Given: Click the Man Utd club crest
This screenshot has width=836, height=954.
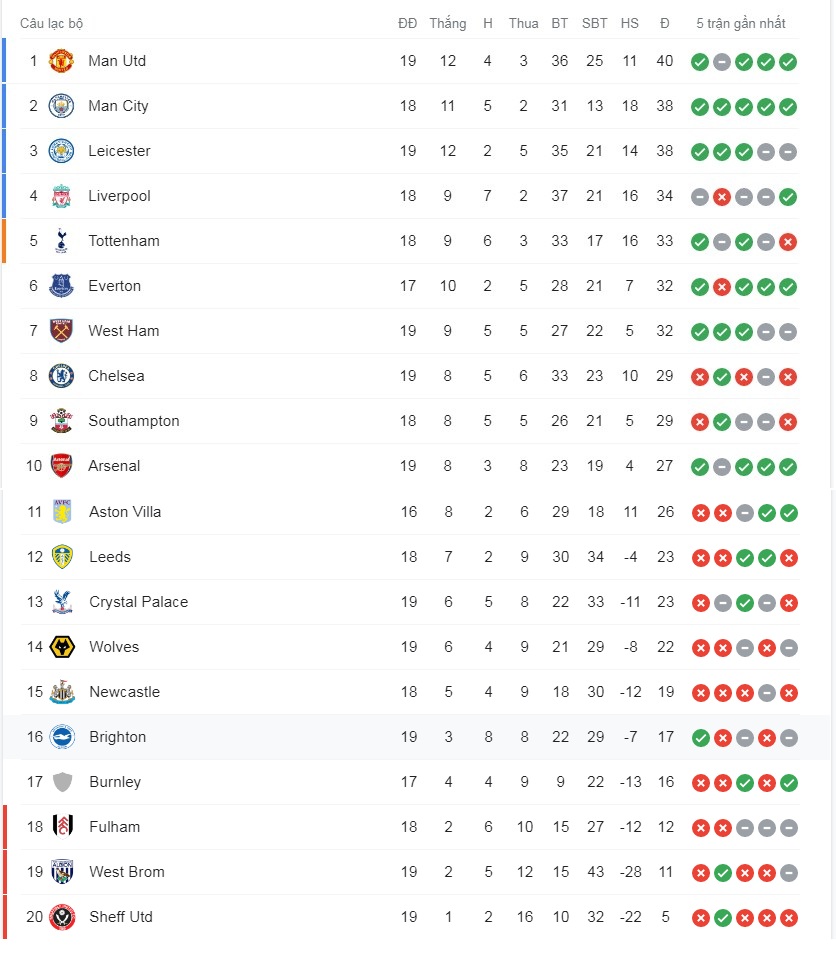Looking at the screenshot, I should [62, 61].
